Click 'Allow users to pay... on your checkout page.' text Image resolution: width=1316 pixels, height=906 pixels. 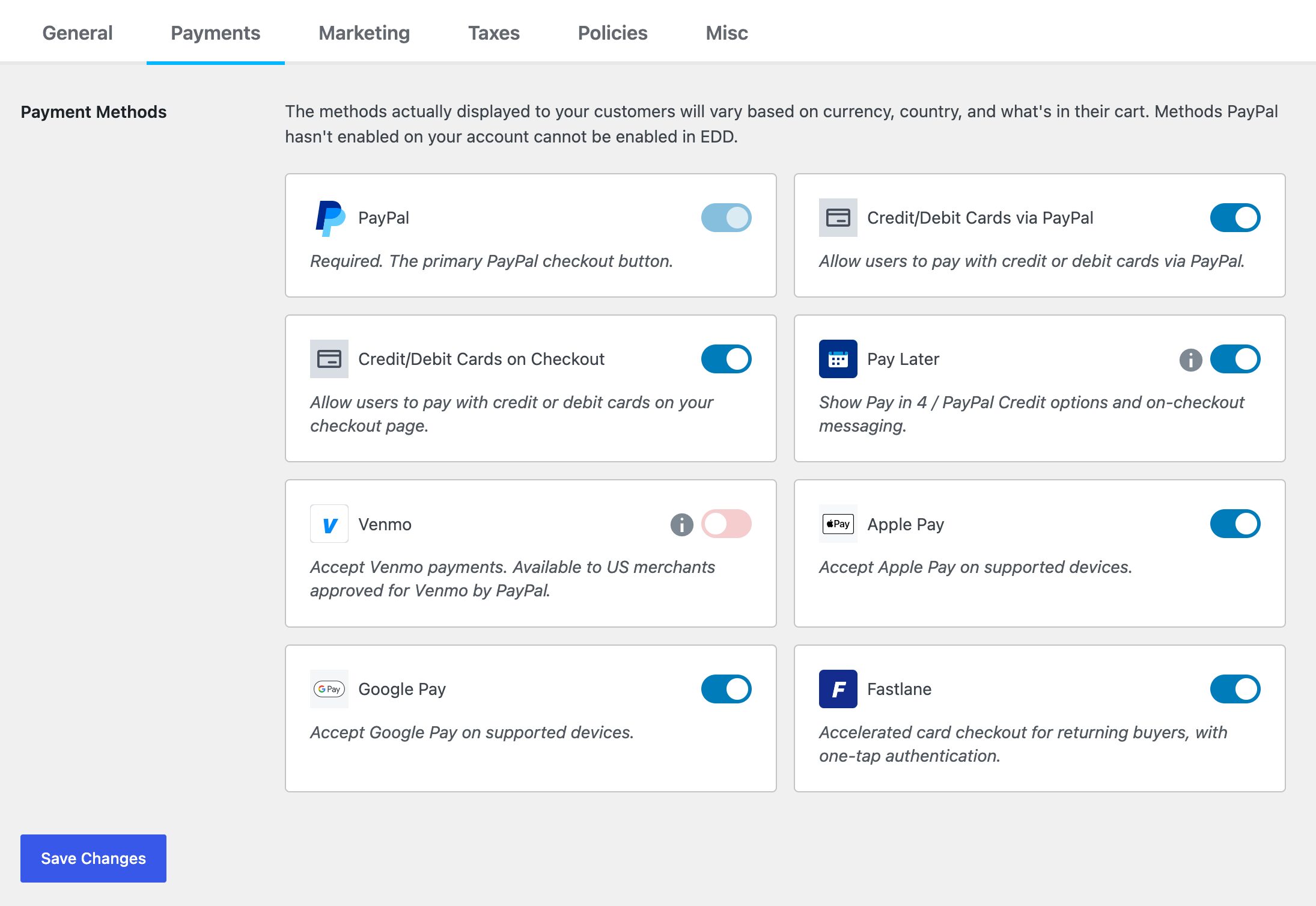point(511,414)
